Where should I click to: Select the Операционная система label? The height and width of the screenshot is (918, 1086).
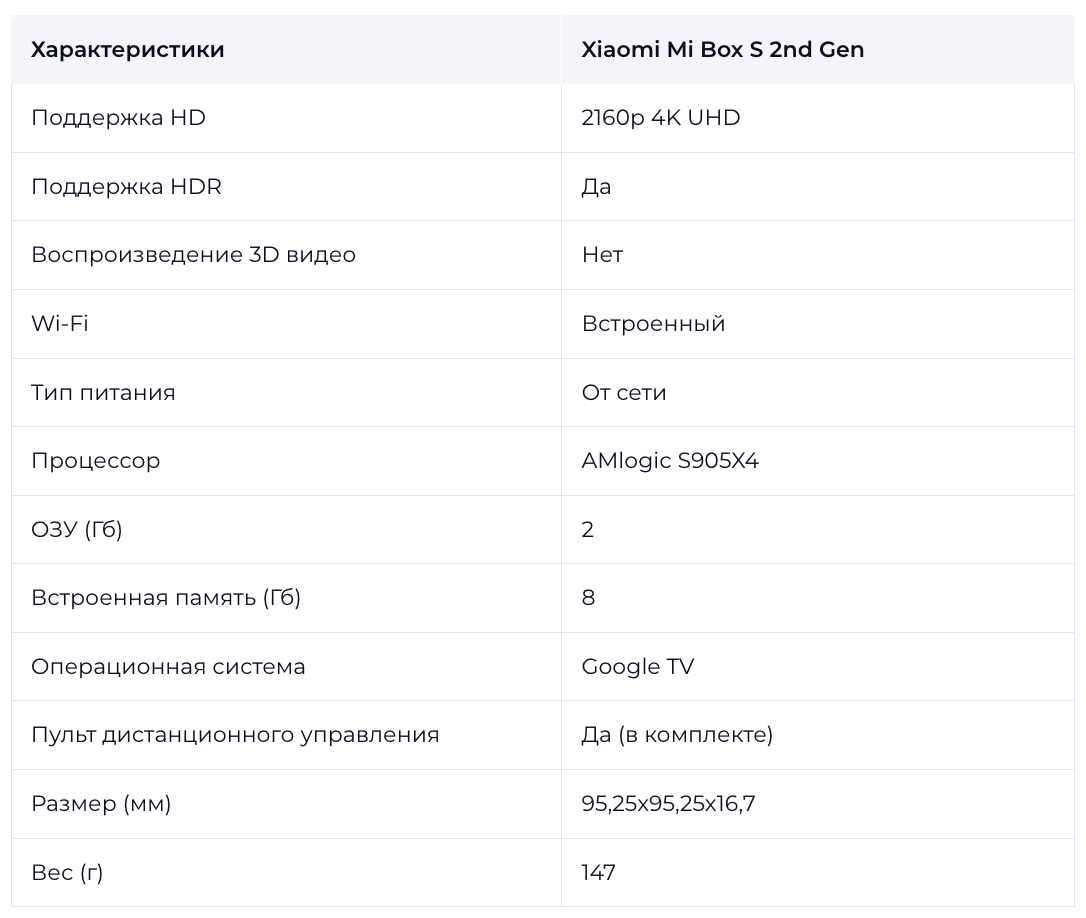tap(168, 667)
